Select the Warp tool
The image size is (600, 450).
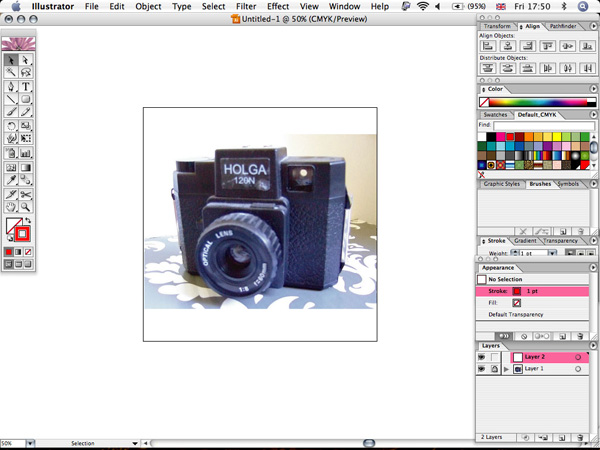11,138
